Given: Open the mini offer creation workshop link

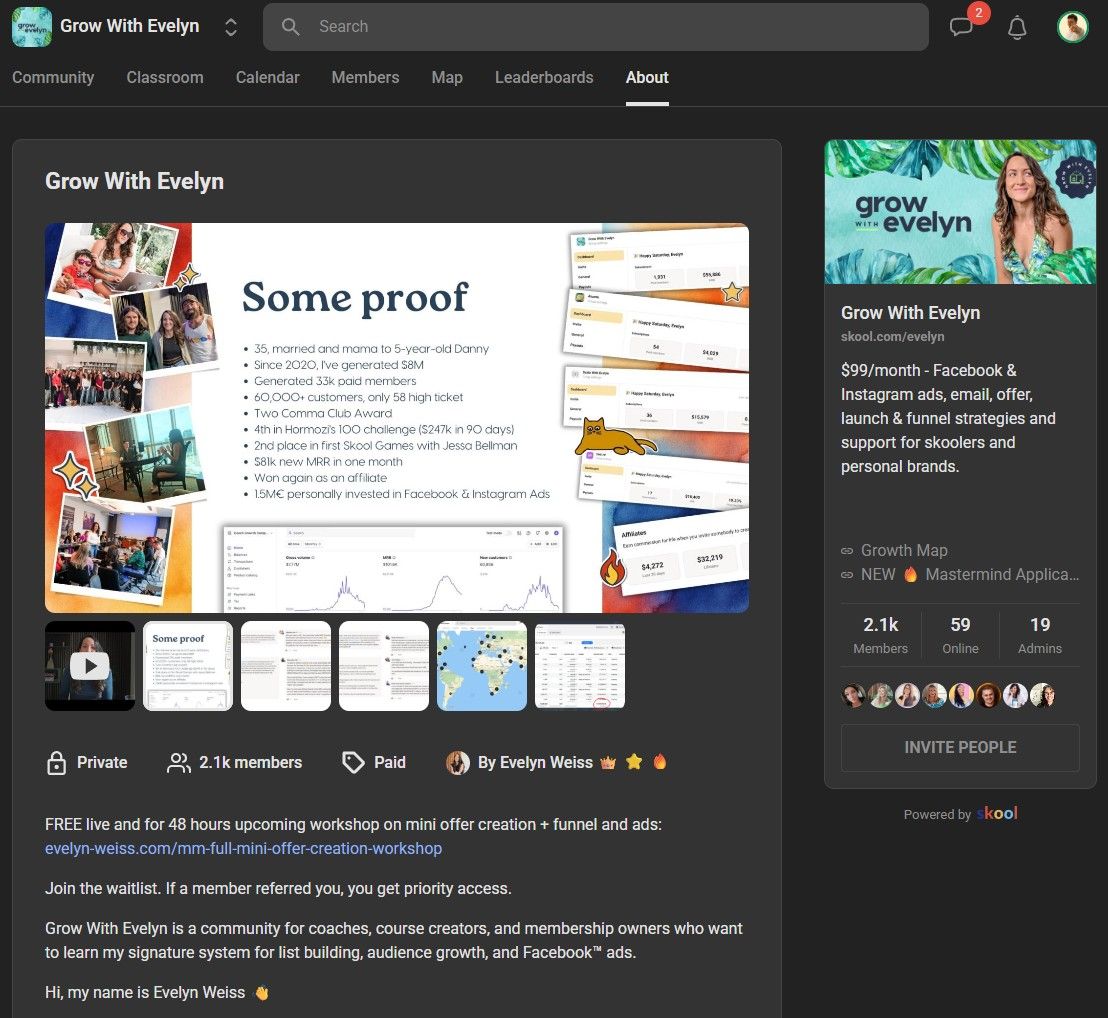Looking at the screenshot, I should [244, 848].
